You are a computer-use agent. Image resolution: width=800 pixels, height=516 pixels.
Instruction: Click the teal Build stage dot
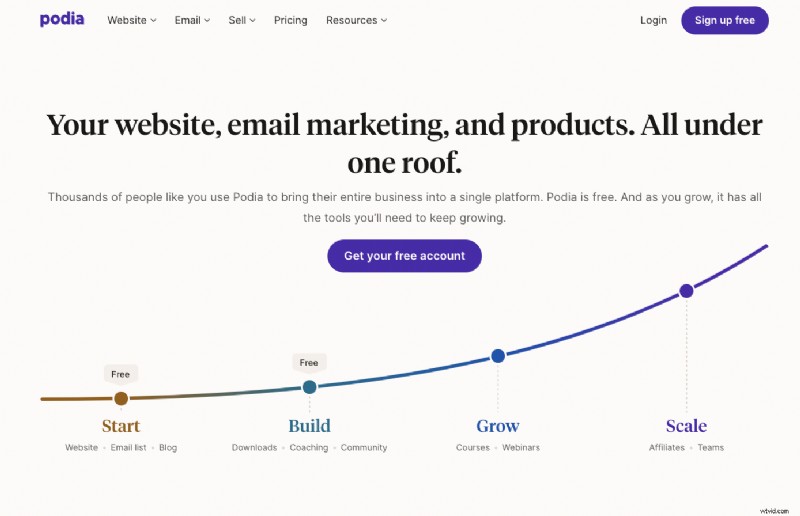tap(309, 387)
